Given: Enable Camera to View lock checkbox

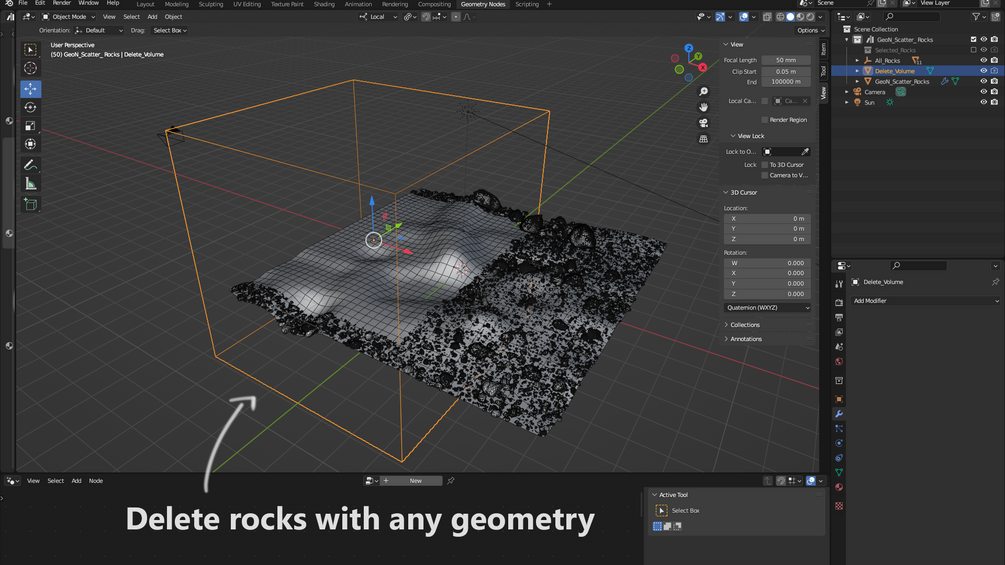Looking at the screenshot, I should (x=765, y=175).
